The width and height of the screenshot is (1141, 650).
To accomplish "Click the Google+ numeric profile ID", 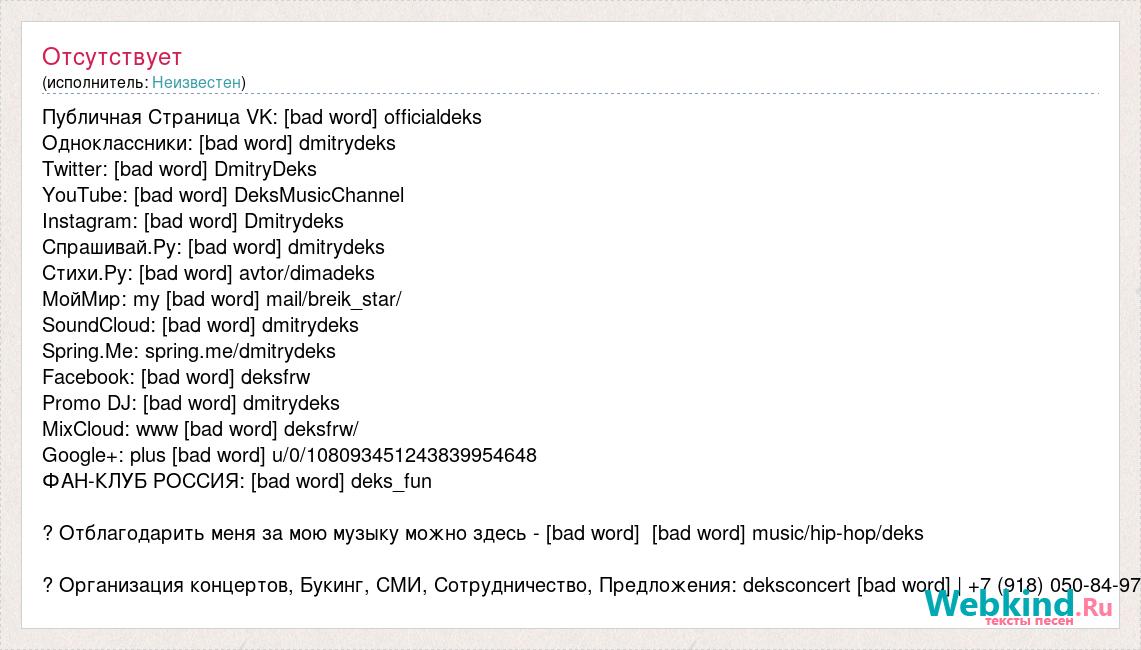I will tap(404, 456).
